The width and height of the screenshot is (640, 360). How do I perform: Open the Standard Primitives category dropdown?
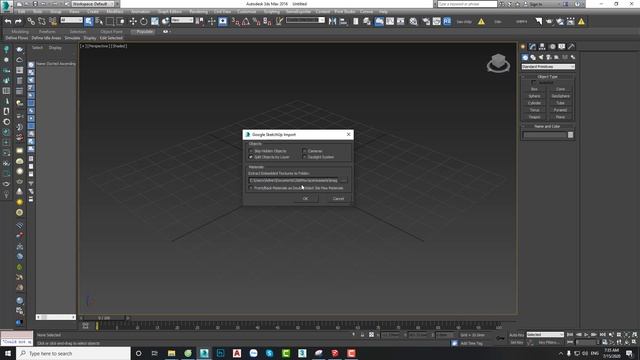coord(548,67)
